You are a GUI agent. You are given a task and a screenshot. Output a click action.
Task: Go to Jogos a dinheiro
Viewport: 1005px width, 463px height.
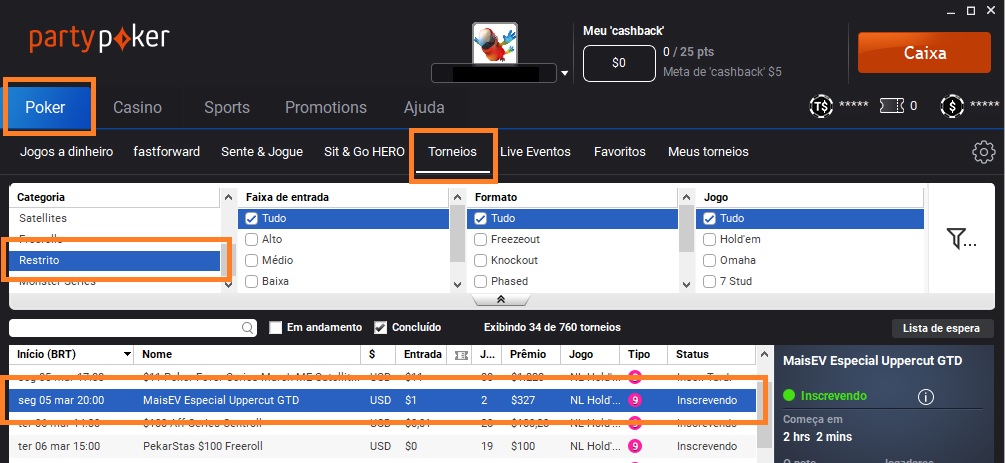tap(66, 152)
